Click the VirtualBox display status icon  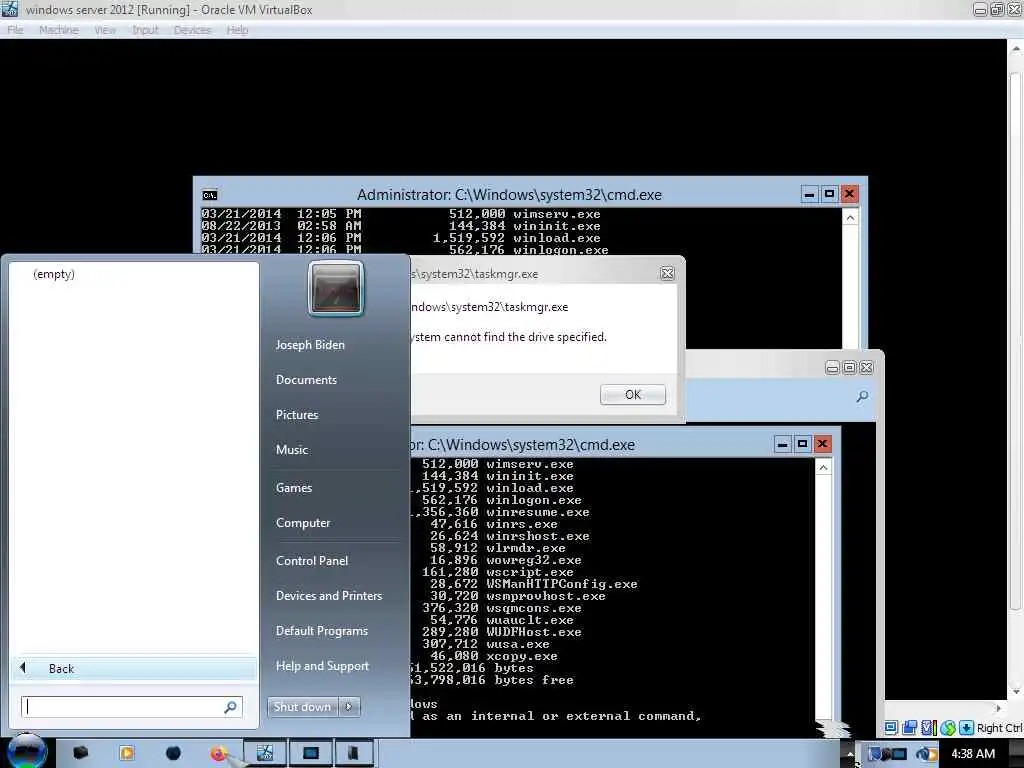coord(891,728)
